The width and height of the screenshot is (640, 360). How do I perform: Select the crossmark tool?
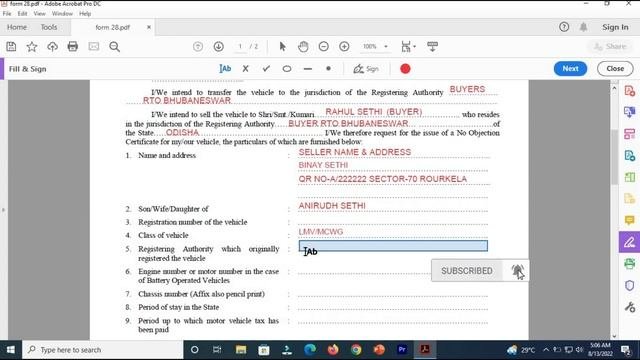pyautogui.click(x=245, y=69)
